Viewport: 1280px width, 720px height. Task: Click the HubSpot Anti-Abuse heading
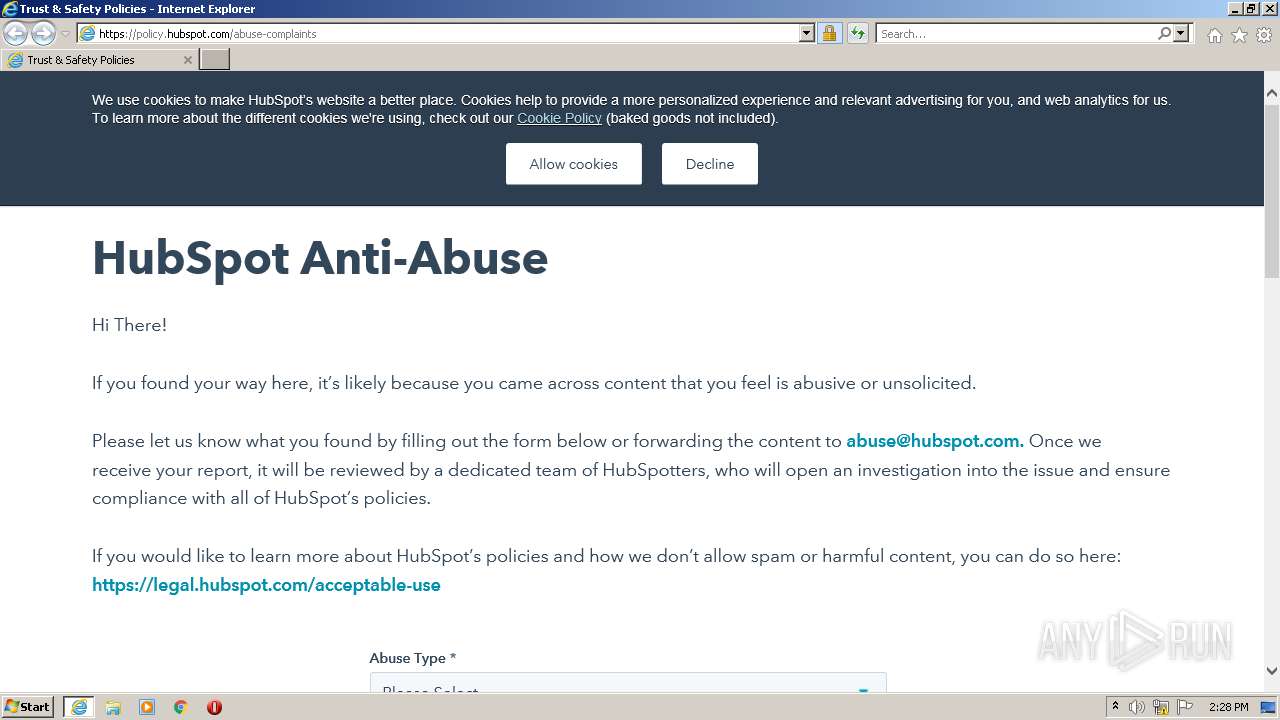[x=320, y=258]
